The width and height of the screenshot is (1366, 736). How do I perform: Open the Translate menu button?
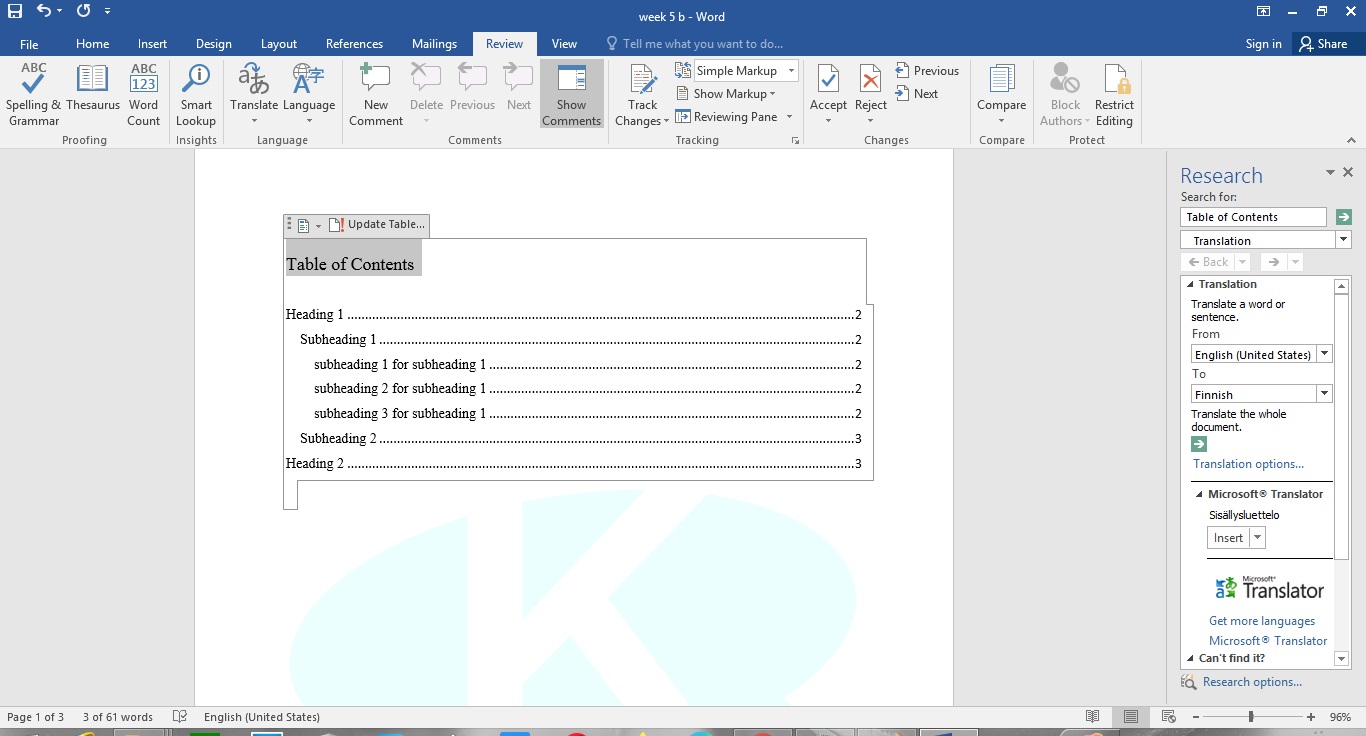pyautogui.click(x=254, y=95)
